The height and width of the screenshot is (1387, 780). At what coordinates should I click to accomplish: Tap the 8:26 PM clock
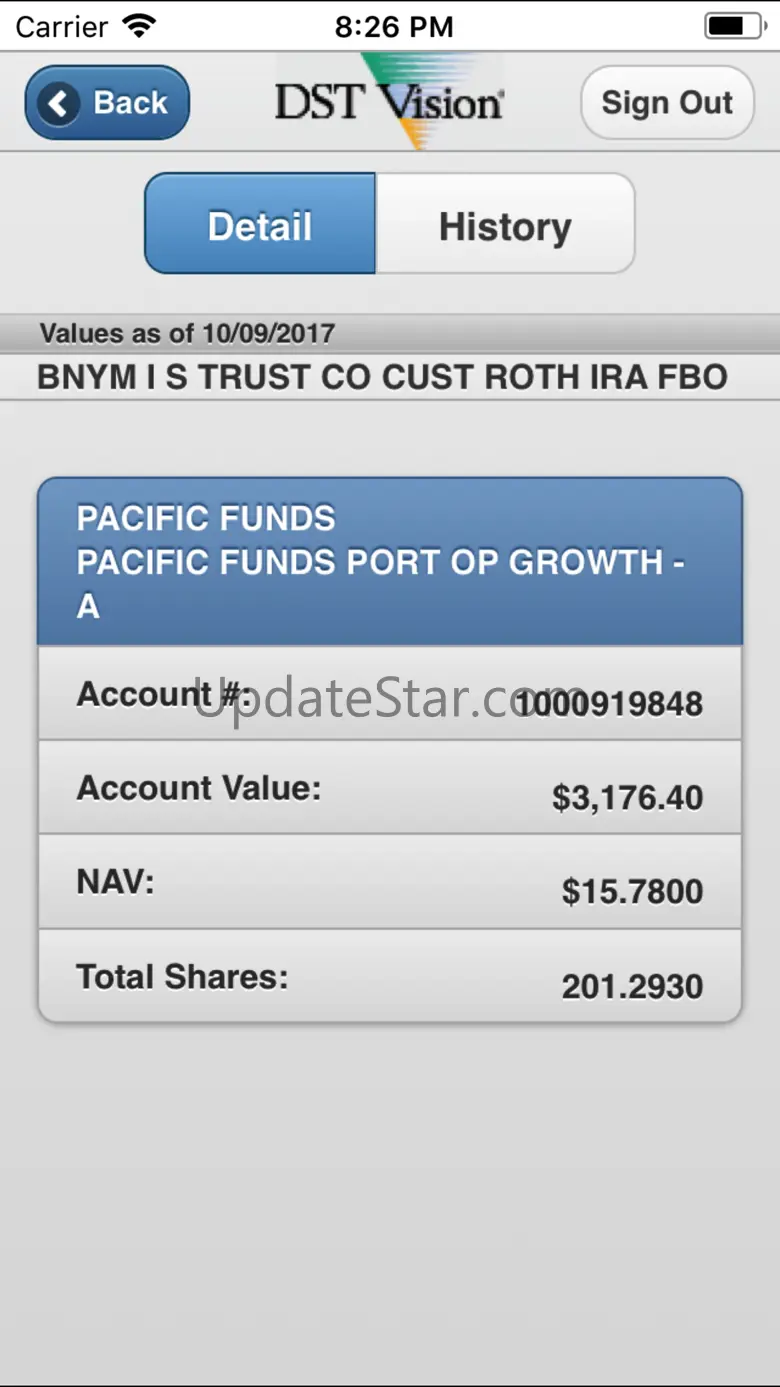[x=394, y=27]
